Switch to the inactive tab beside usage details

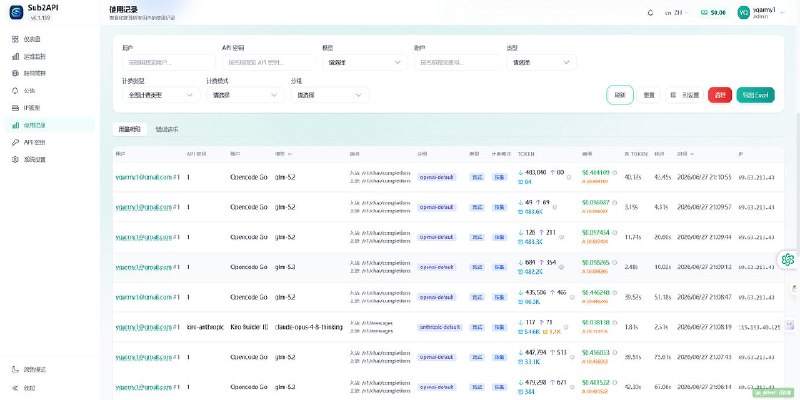click(x=167, y=129)
